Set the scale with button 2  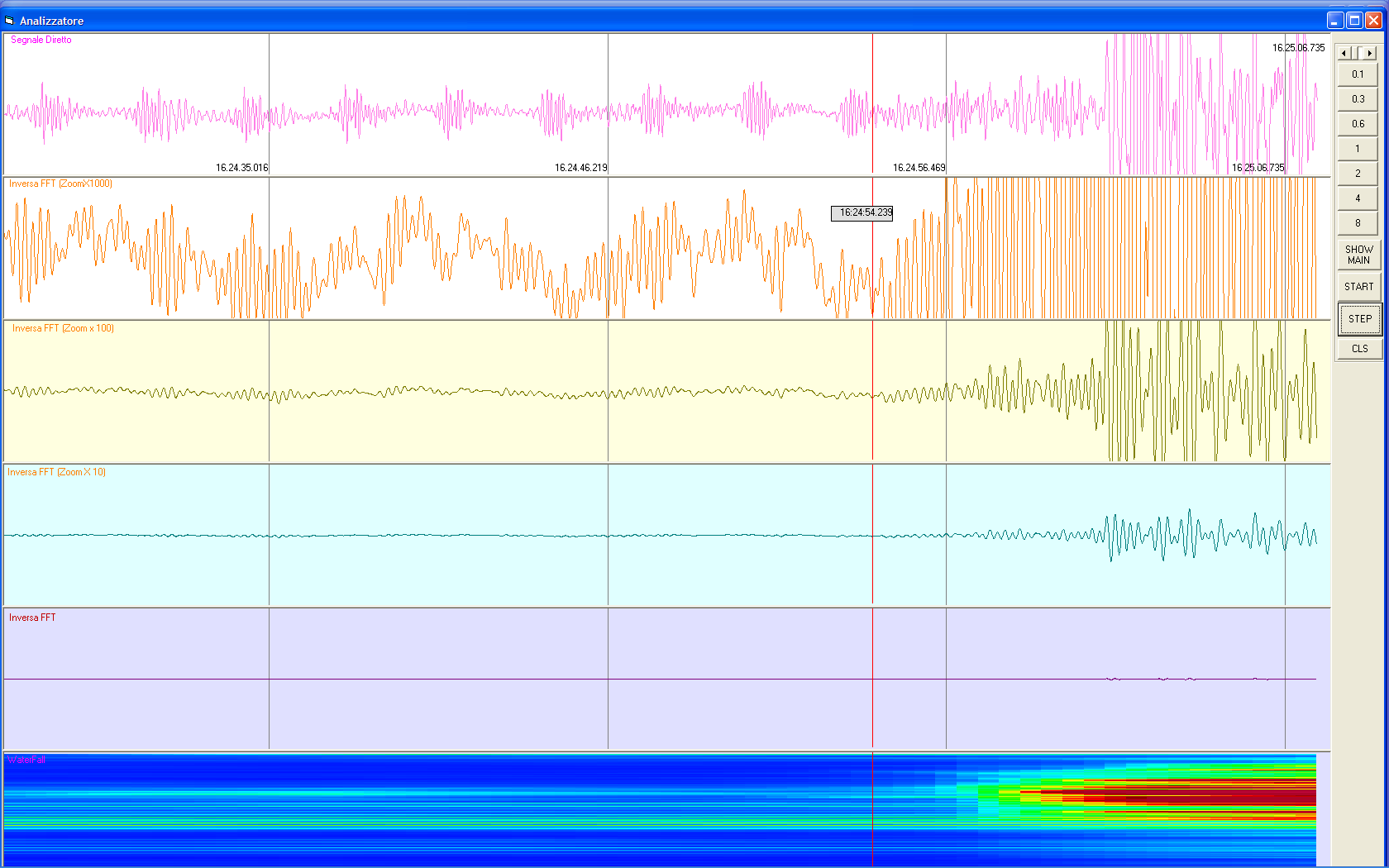click(x=1358, y=174)
